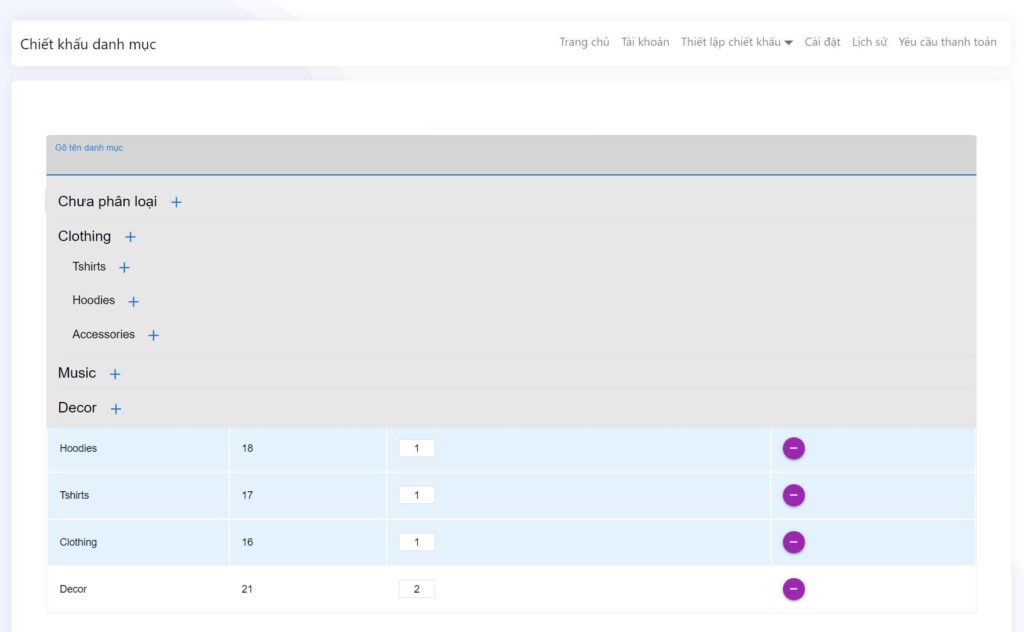
Task: Remove the Tshirts row using minus button
Action: [793, 496]
